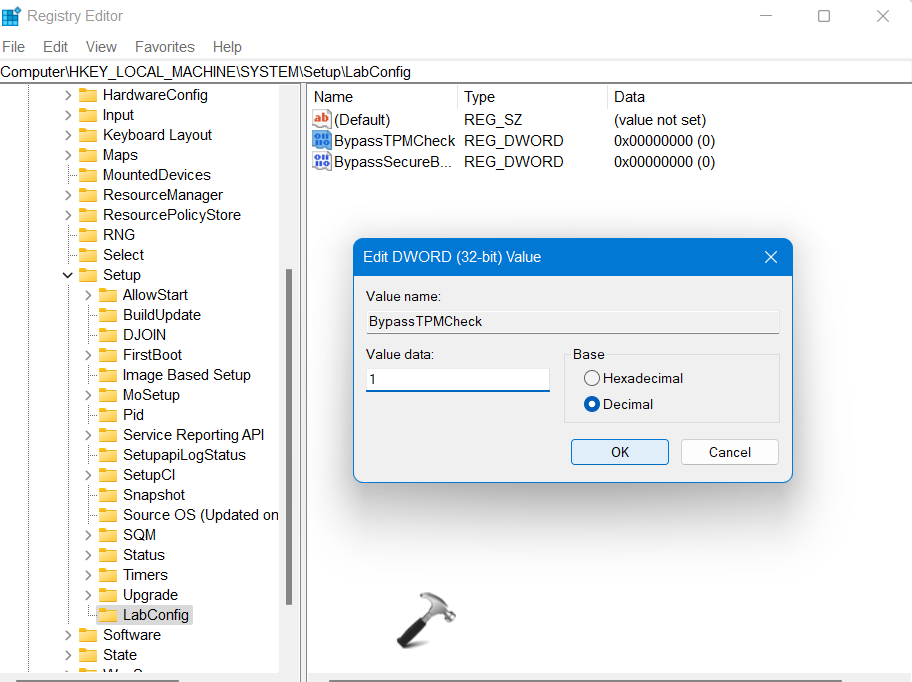Confirm the value with OK button
The height and width of the screenshot is (682, 912).
620,452
